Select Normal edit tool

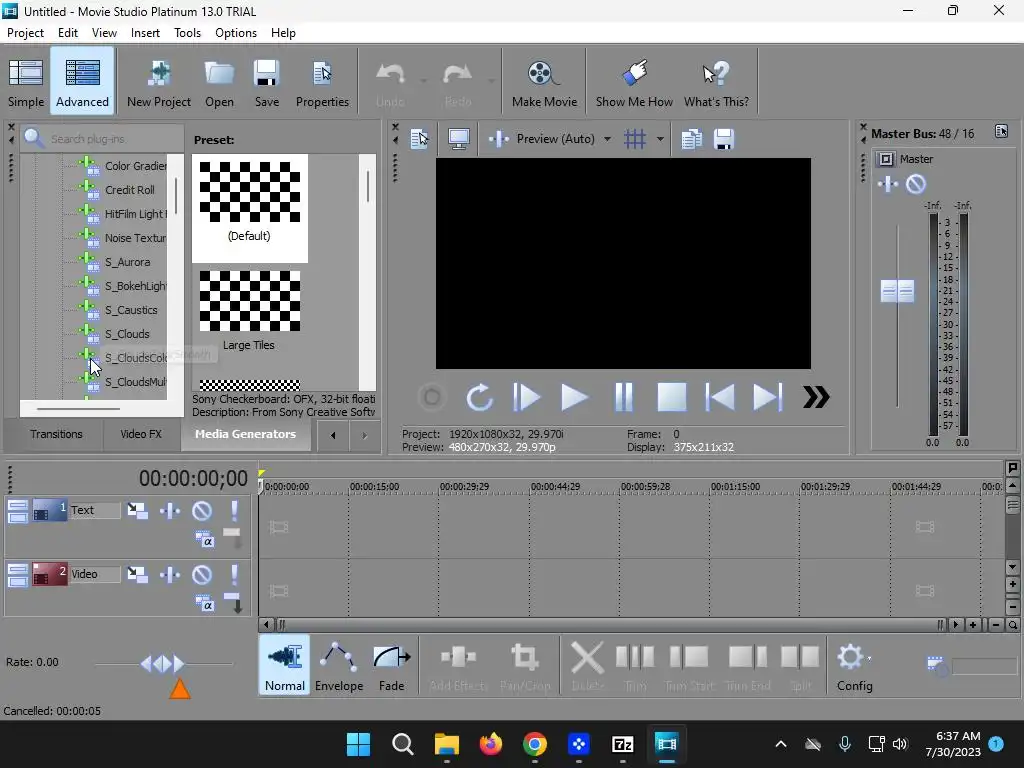tap(285, 667)
